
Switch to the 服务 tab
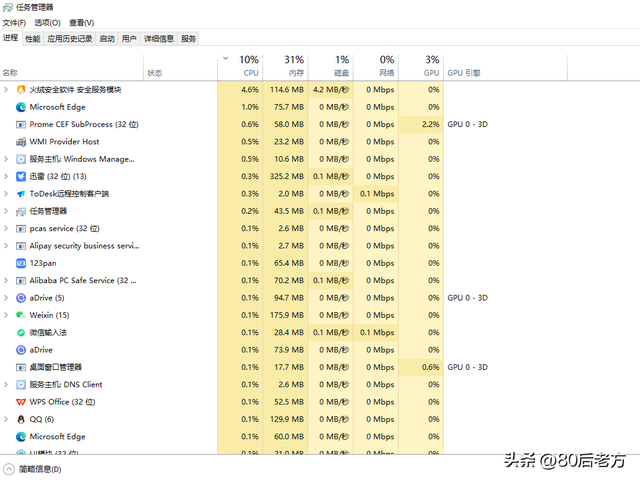pyautogui.click(x=189, y=39)
